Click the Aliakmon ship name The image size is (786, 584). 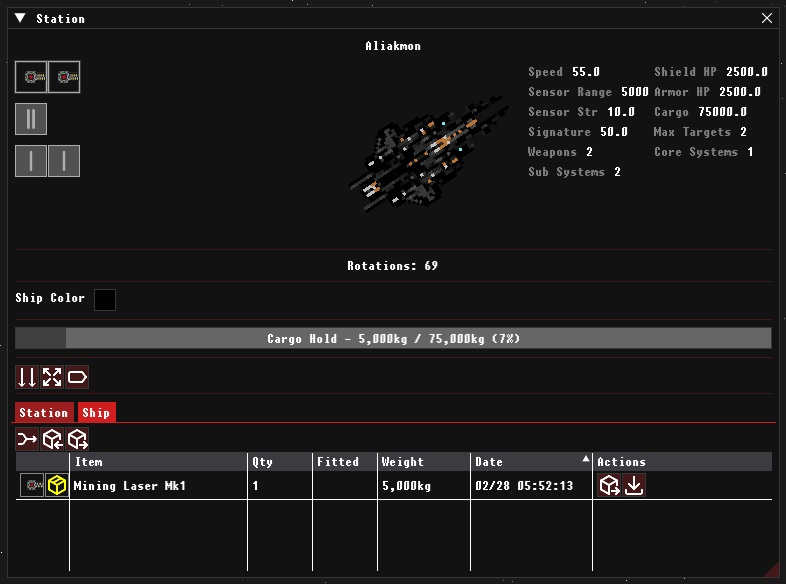click(x=393, y=46)
